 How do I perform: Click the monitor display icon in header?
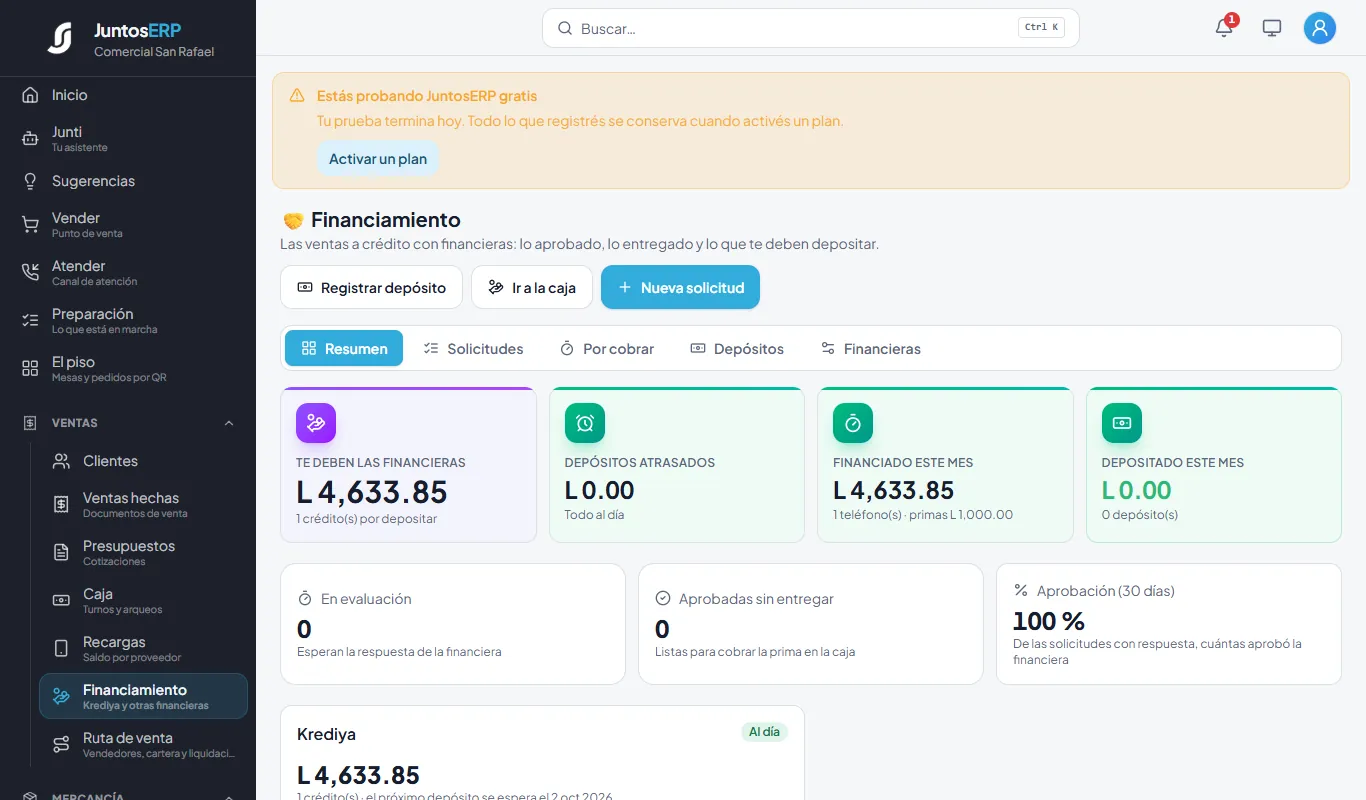pyautogui.click(x=1272, y=28)
